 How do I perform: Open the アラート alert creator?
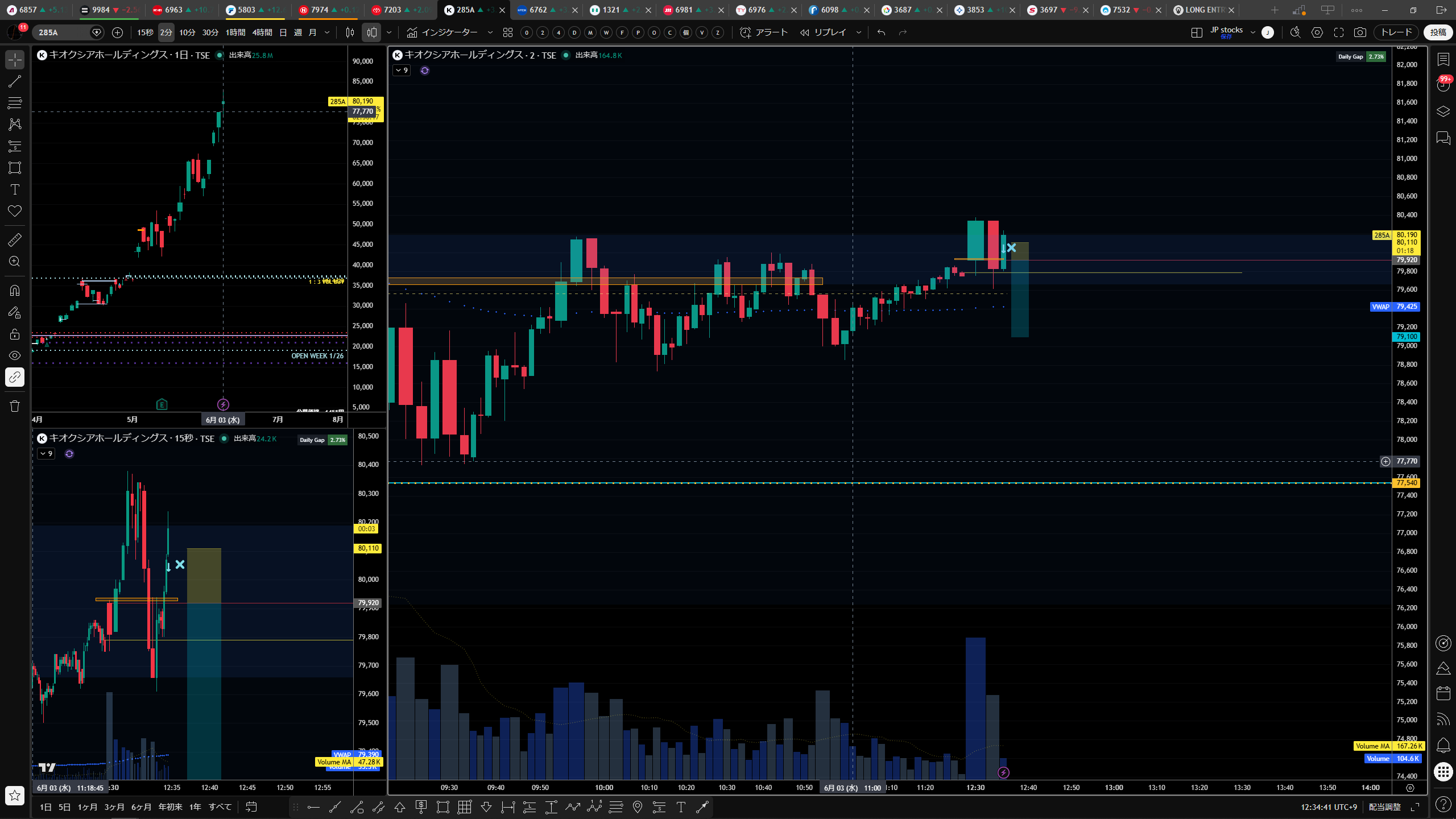point(764,32)
